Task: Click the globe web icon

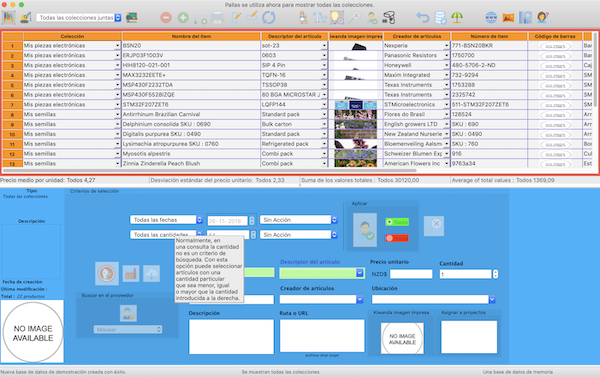Action: point(491,18)
